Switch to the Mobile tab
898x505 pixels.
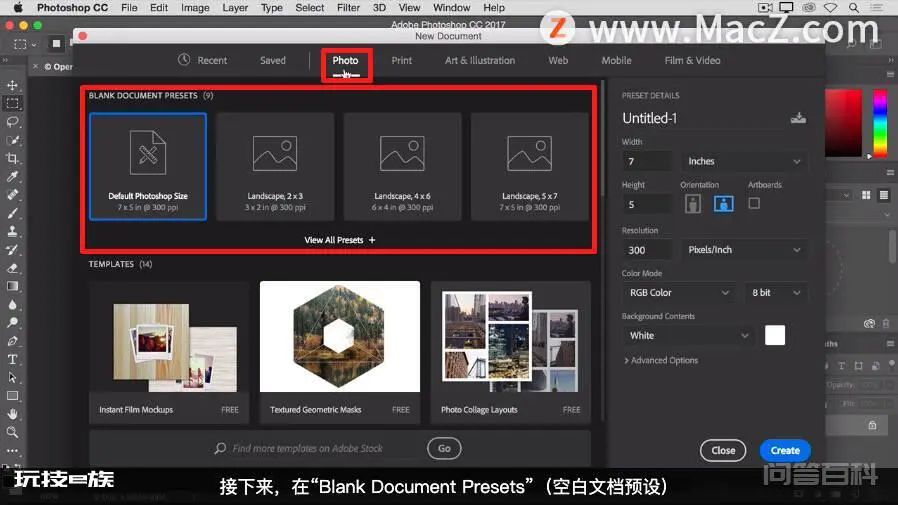tap(616, 60)
